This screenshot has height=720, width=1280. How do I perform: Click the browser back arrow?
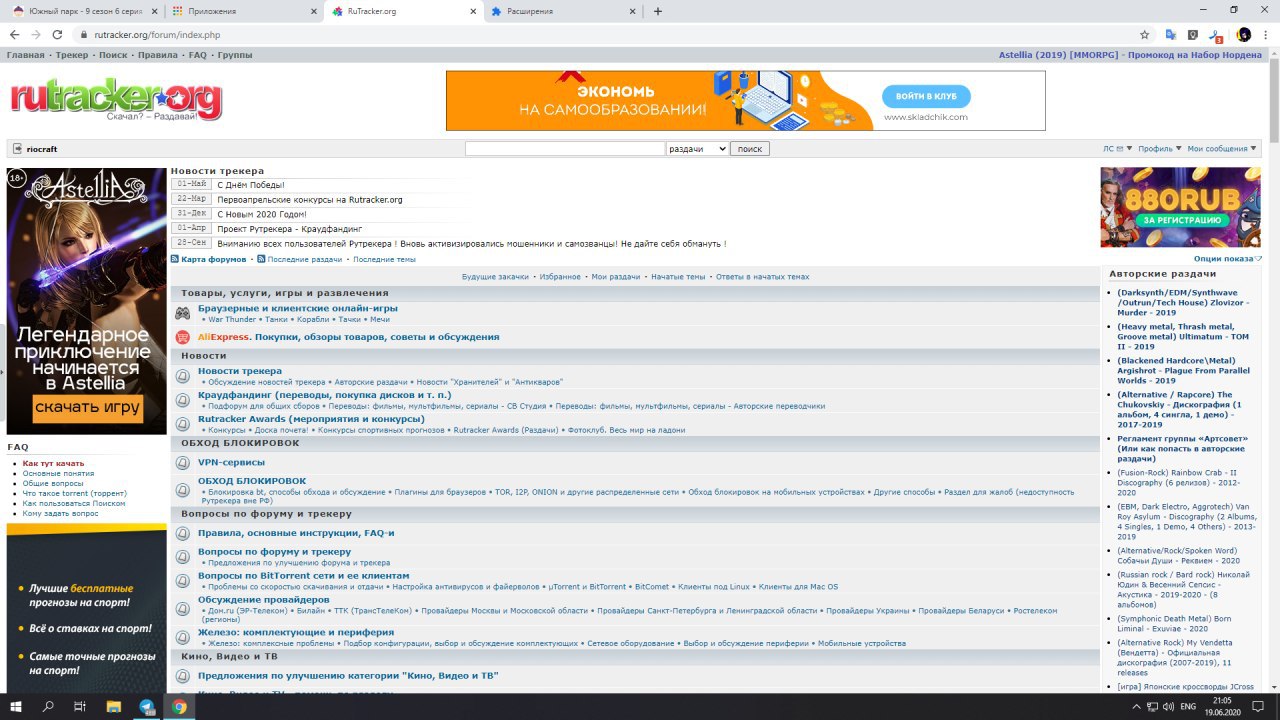14,34
